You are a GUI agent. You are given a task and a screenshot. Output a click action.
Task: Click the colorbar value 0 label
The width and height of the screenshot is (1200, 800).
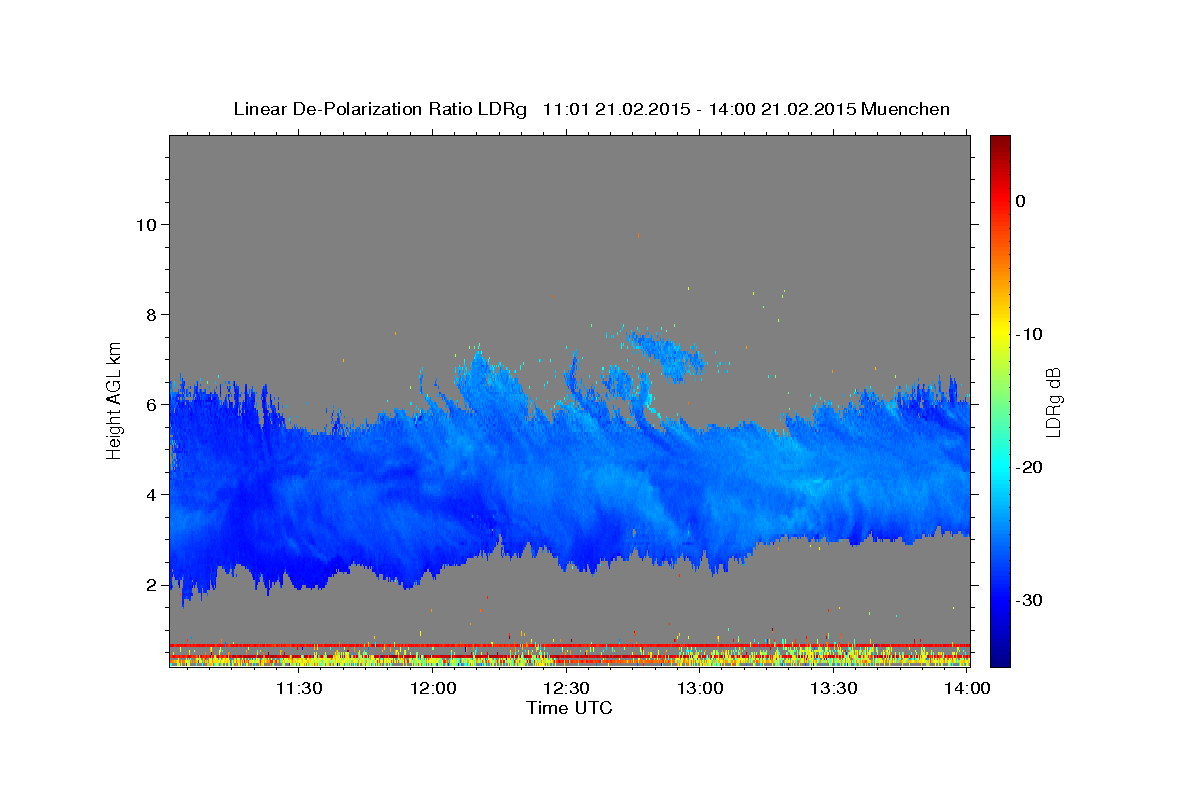click(1021, 201)
